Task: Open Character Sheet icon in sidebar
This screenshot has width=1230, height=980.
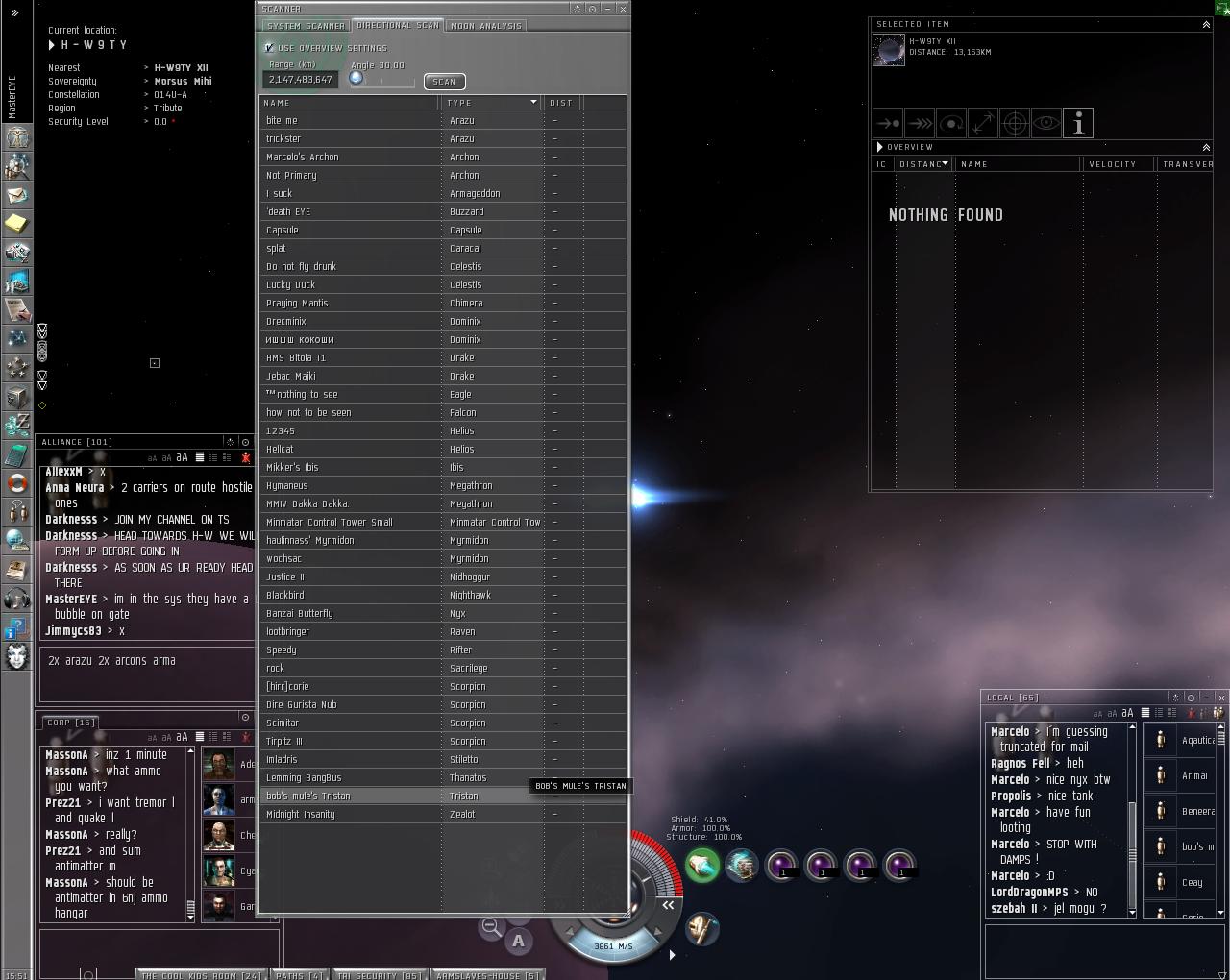Action: (x=16, y=137)
